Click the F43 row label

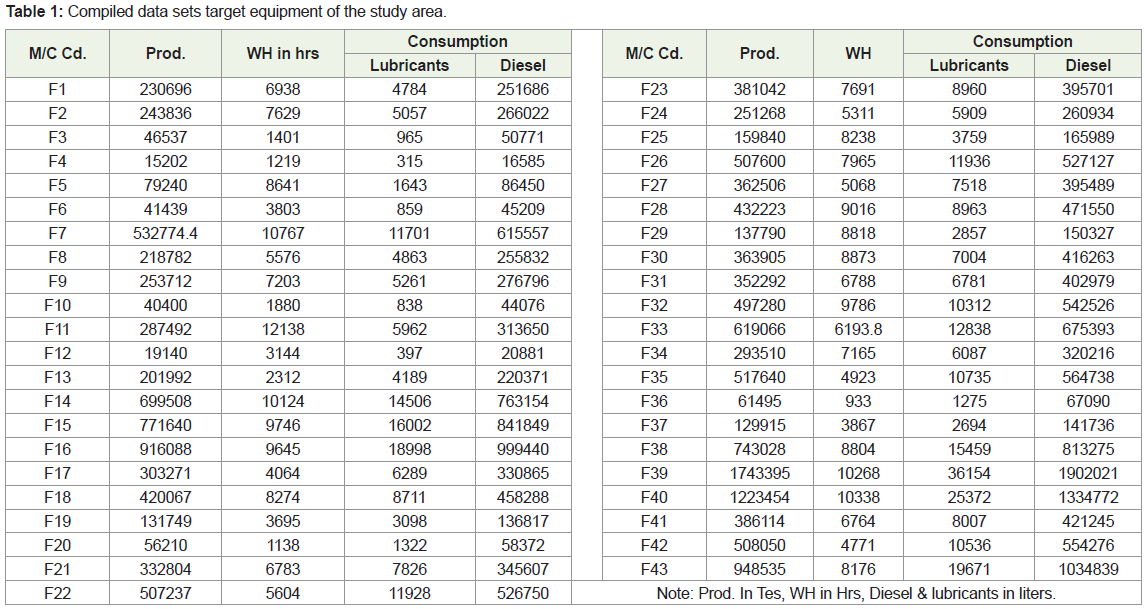click(654, 569)
